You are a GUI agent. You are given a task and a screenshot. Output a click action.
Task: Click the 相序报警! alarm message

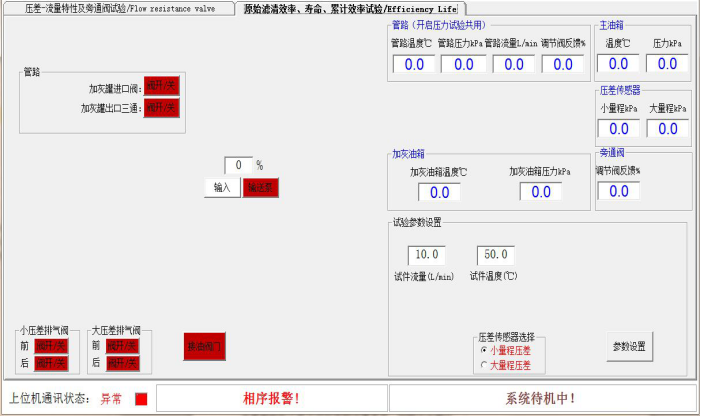pyautogui.click(x=271, y=399)
